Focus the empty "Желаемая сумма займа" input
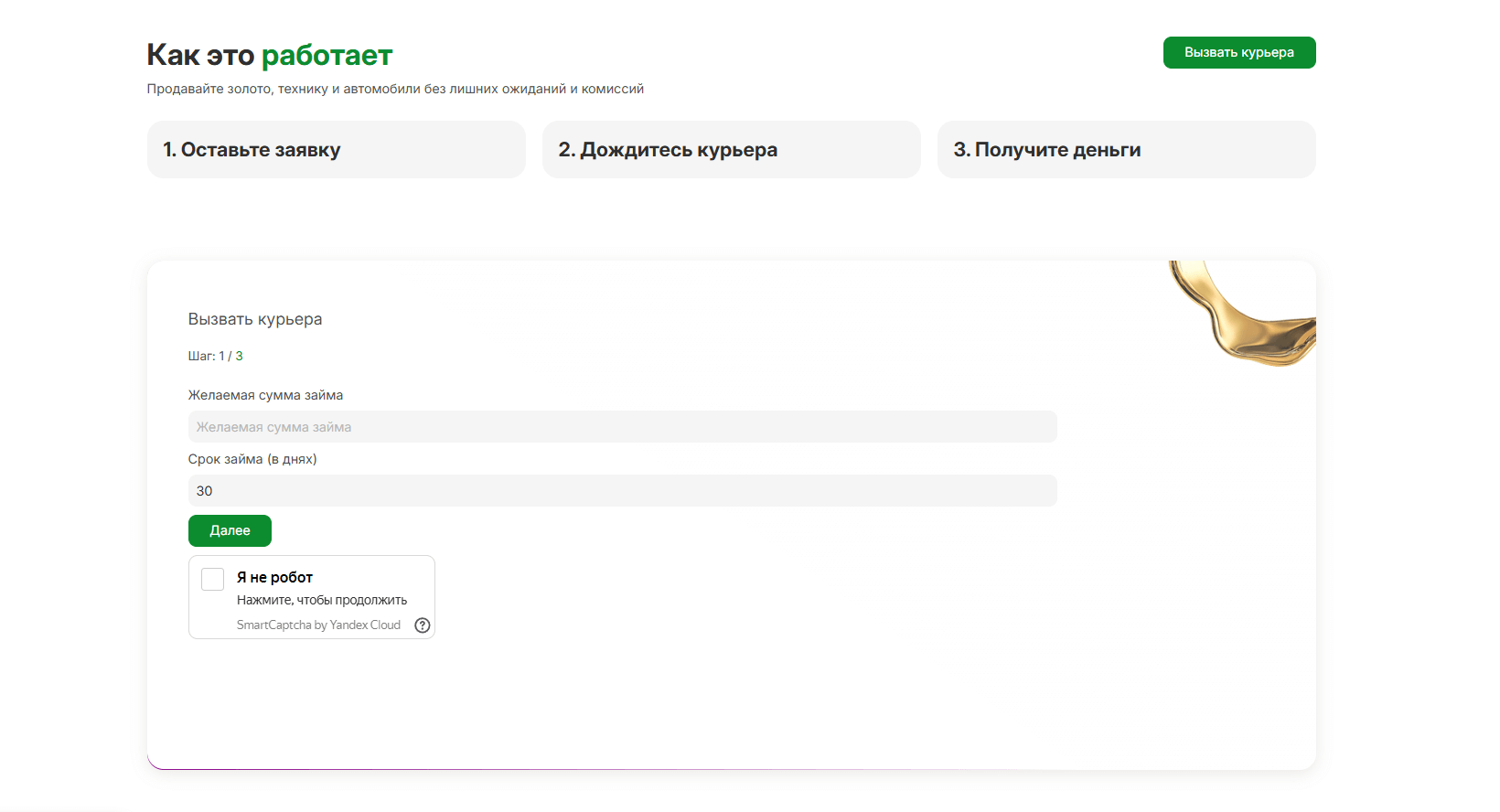Viewport: 1500px width, 812px height. [x=622, y=427]
